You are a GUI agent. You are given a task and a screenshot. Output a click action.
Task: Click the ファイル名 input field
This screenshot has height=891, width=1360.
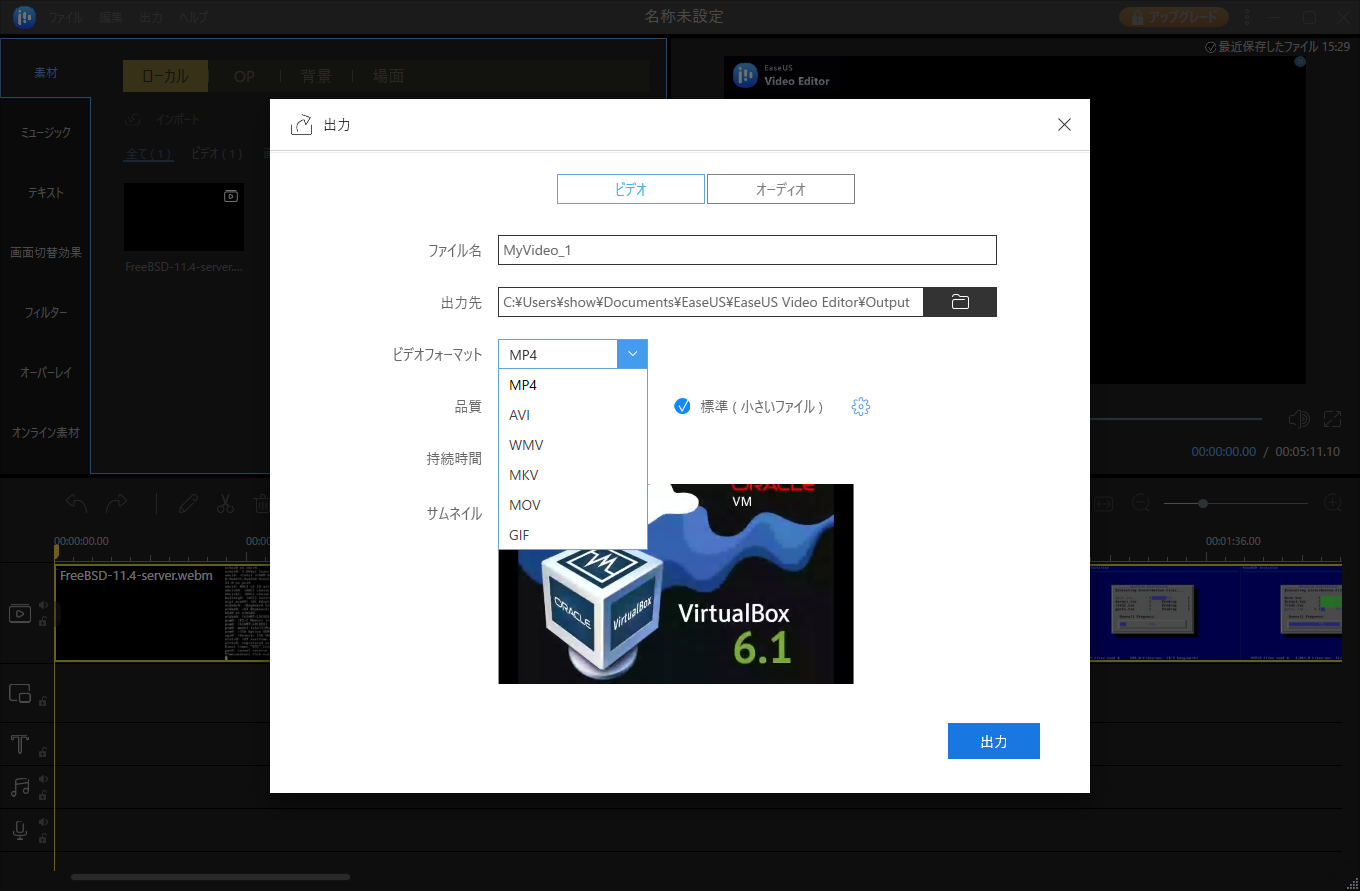tap(747, 250)
